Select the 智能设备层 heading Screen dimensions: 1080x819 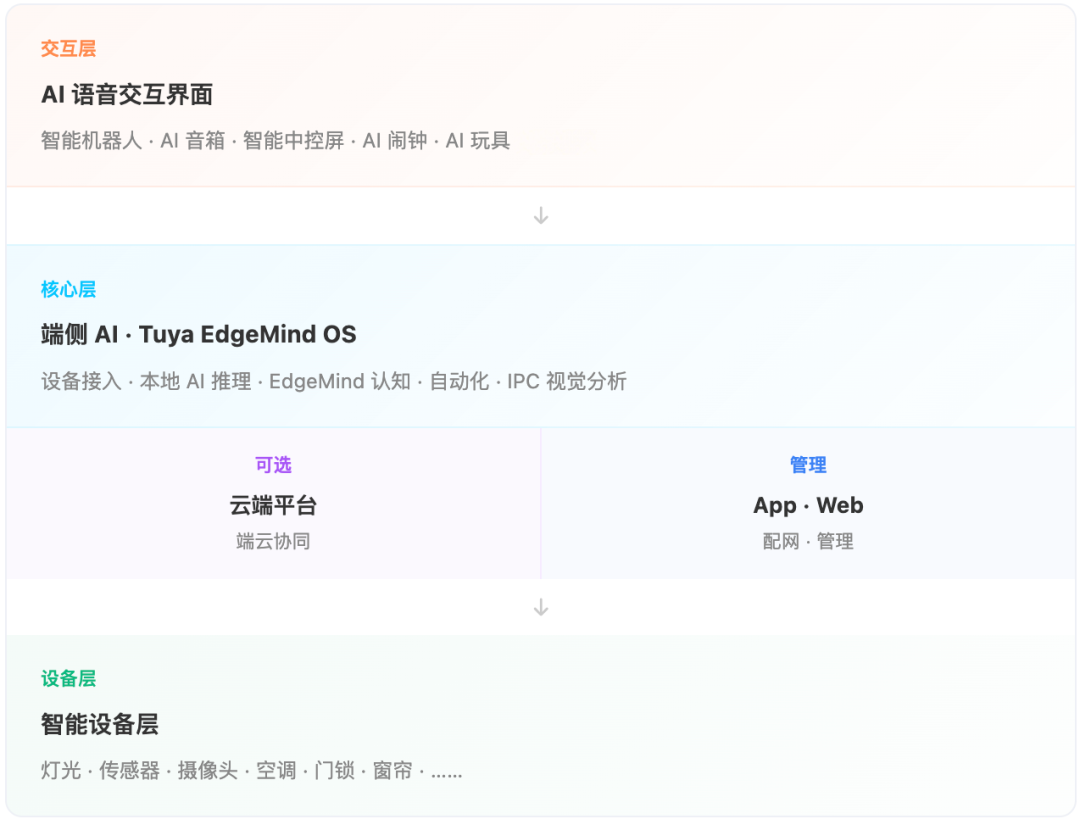click(x=100, y=725)
